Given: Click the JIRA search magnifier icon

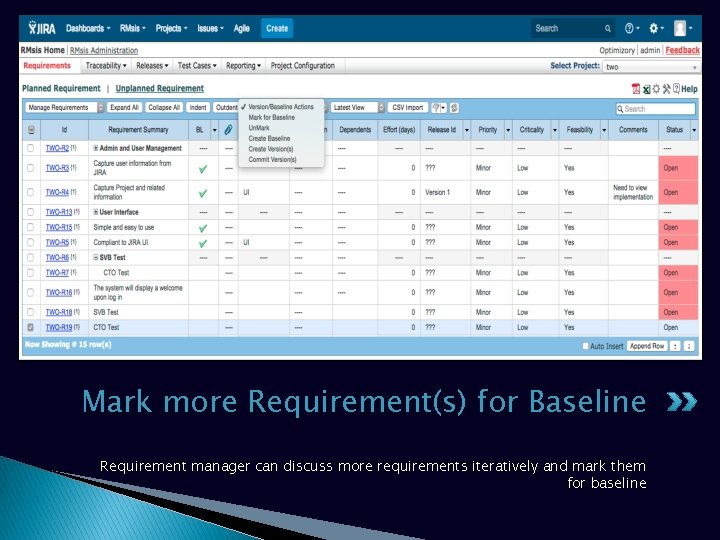Looking at the screenshot, I should pyautogui.click(x=608, y=28).
